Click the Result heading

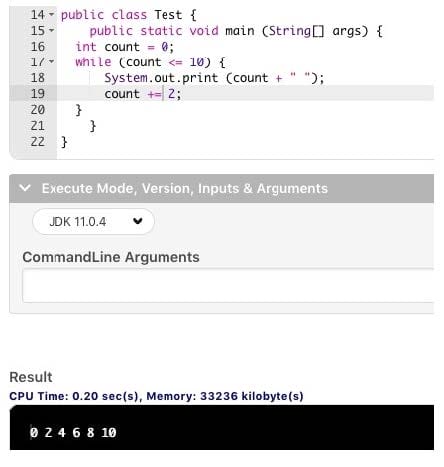[31, 377]
